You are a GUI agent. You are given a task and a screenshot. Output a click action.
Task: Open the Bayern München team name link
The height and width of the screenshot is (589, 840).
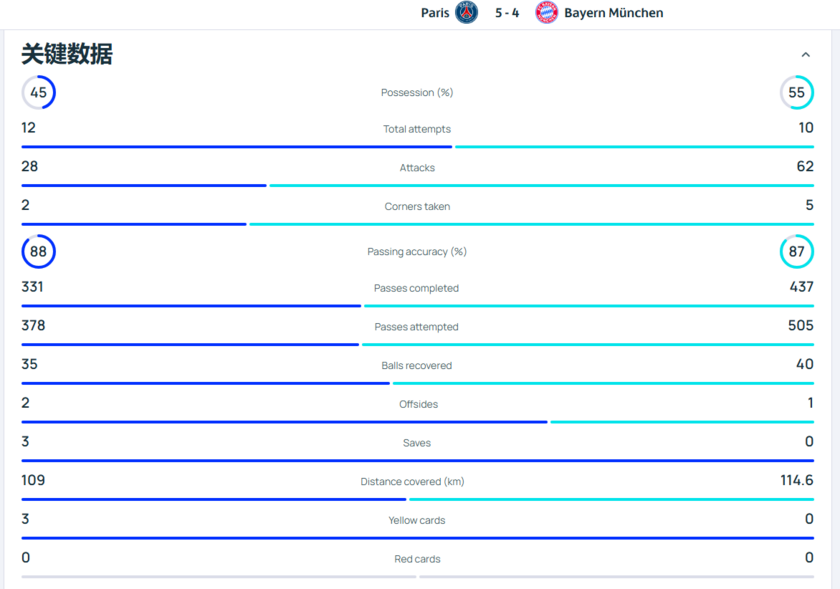point(613,13)
